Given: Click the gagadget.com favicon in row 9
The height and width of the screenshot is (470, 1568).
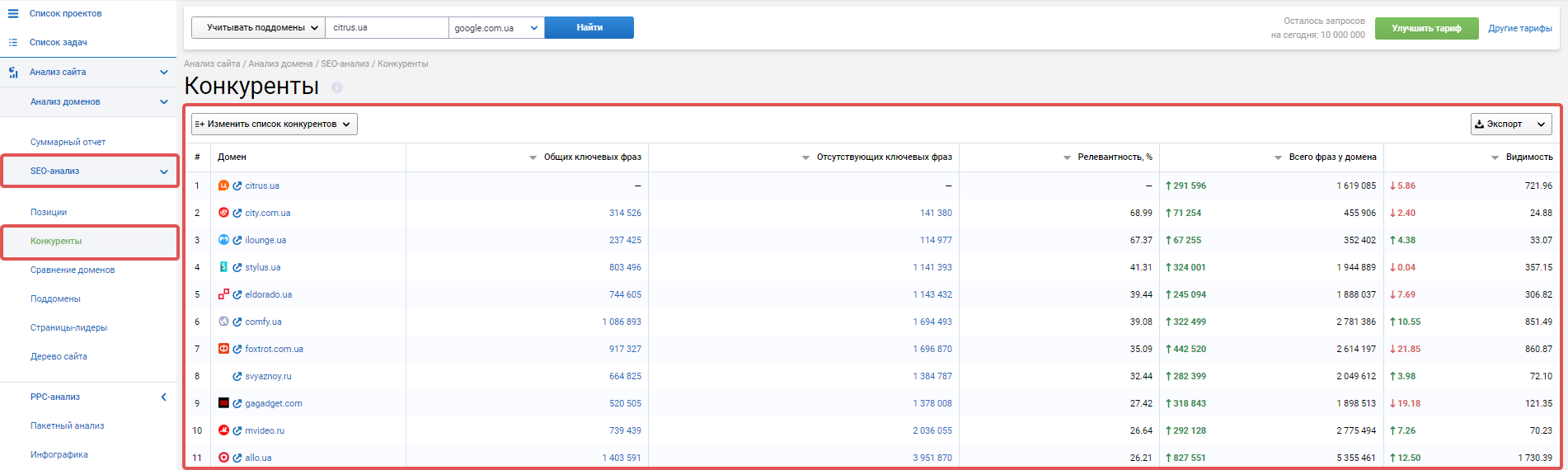Looking at the screenshot, I should [x=223, y=403].
